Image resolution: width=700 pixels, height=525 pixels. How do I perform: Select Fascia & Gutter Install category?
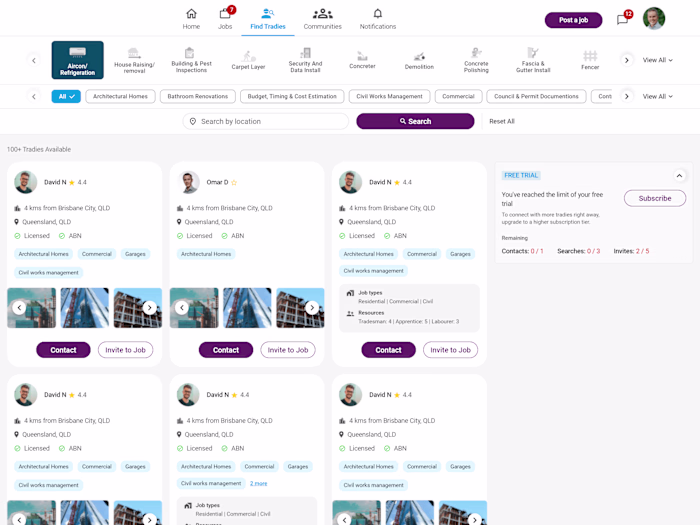[533, 60]
